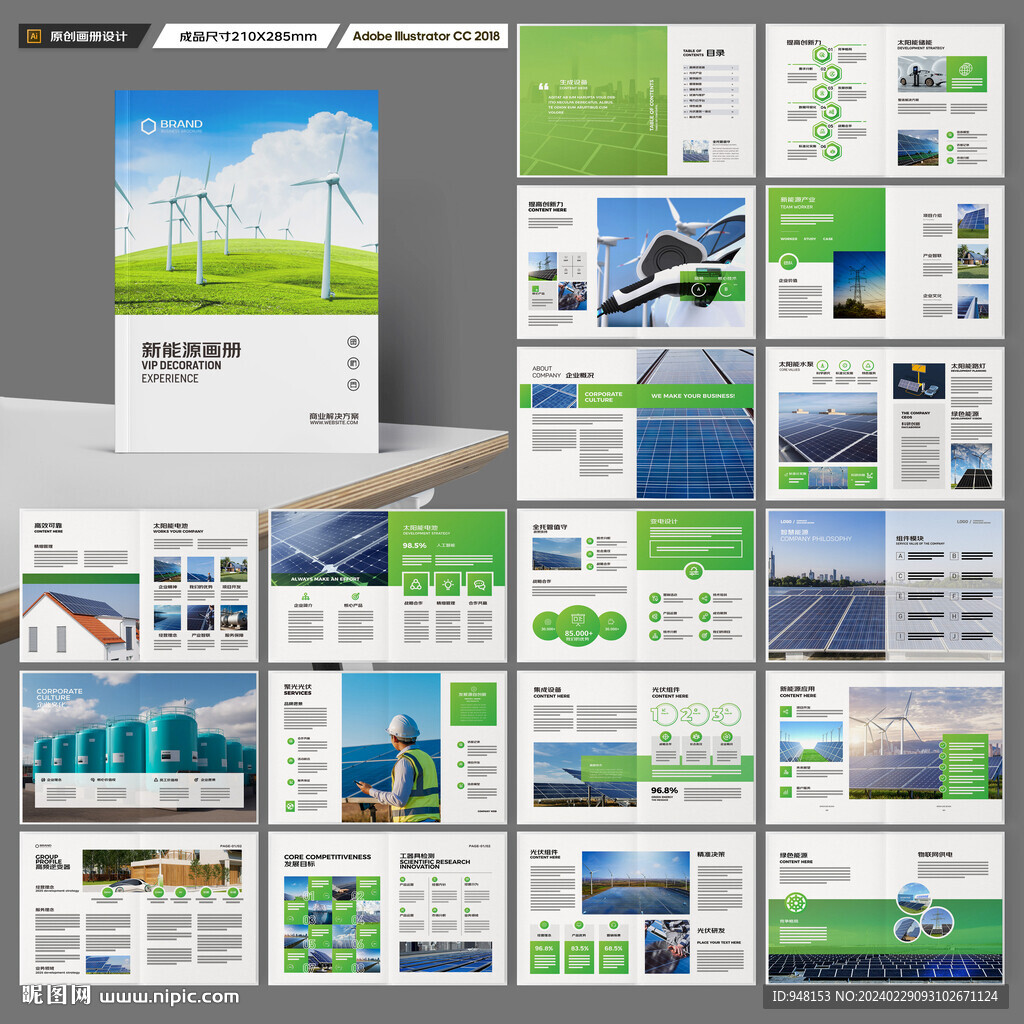Click the large EV charger plug photo
Image resolution: width=1024 pixels, height=1024 pixels.
671,263
